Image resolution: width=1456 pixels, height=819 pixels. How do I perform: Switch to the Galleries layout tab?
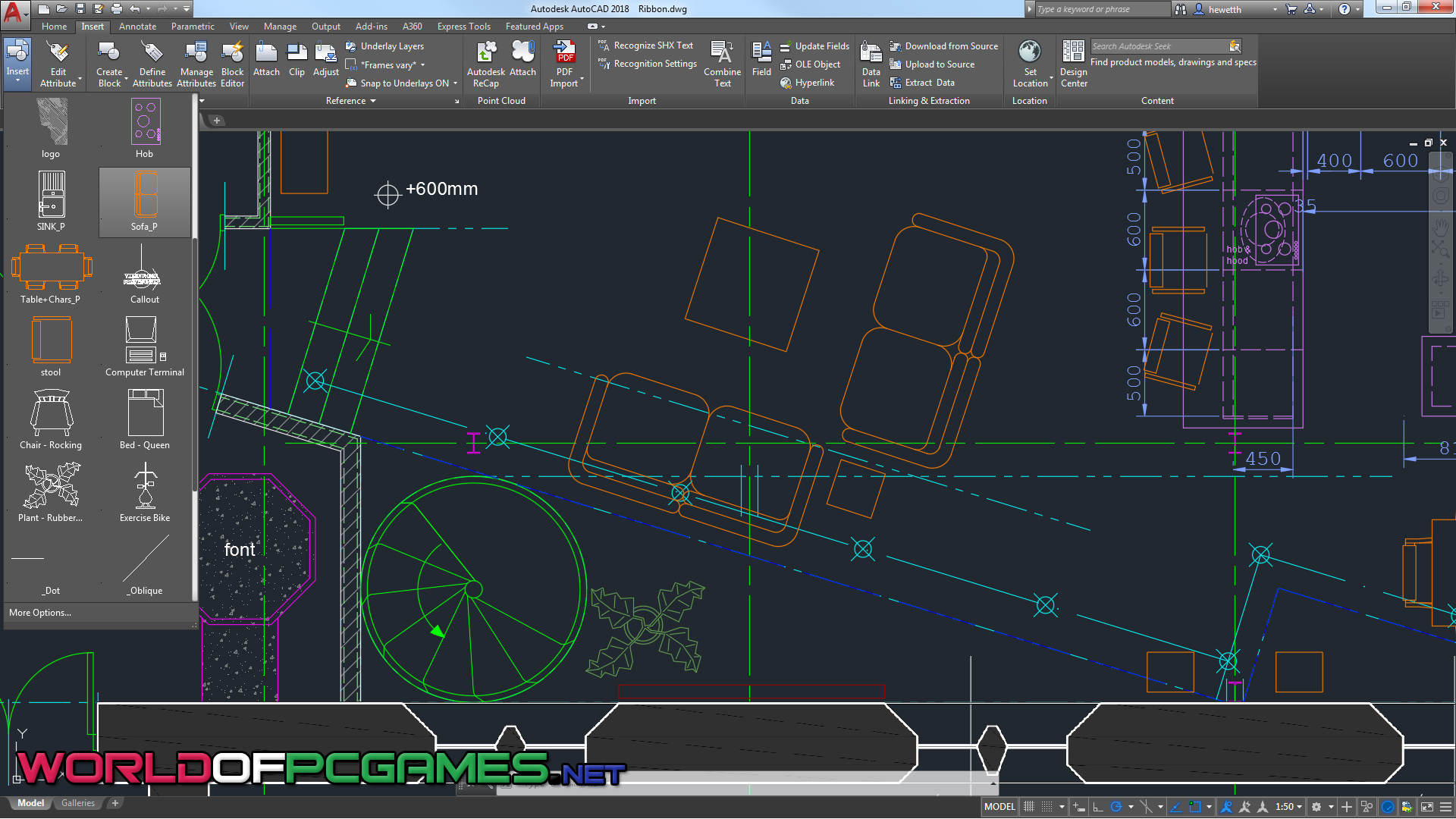click(x=78, y=803)
